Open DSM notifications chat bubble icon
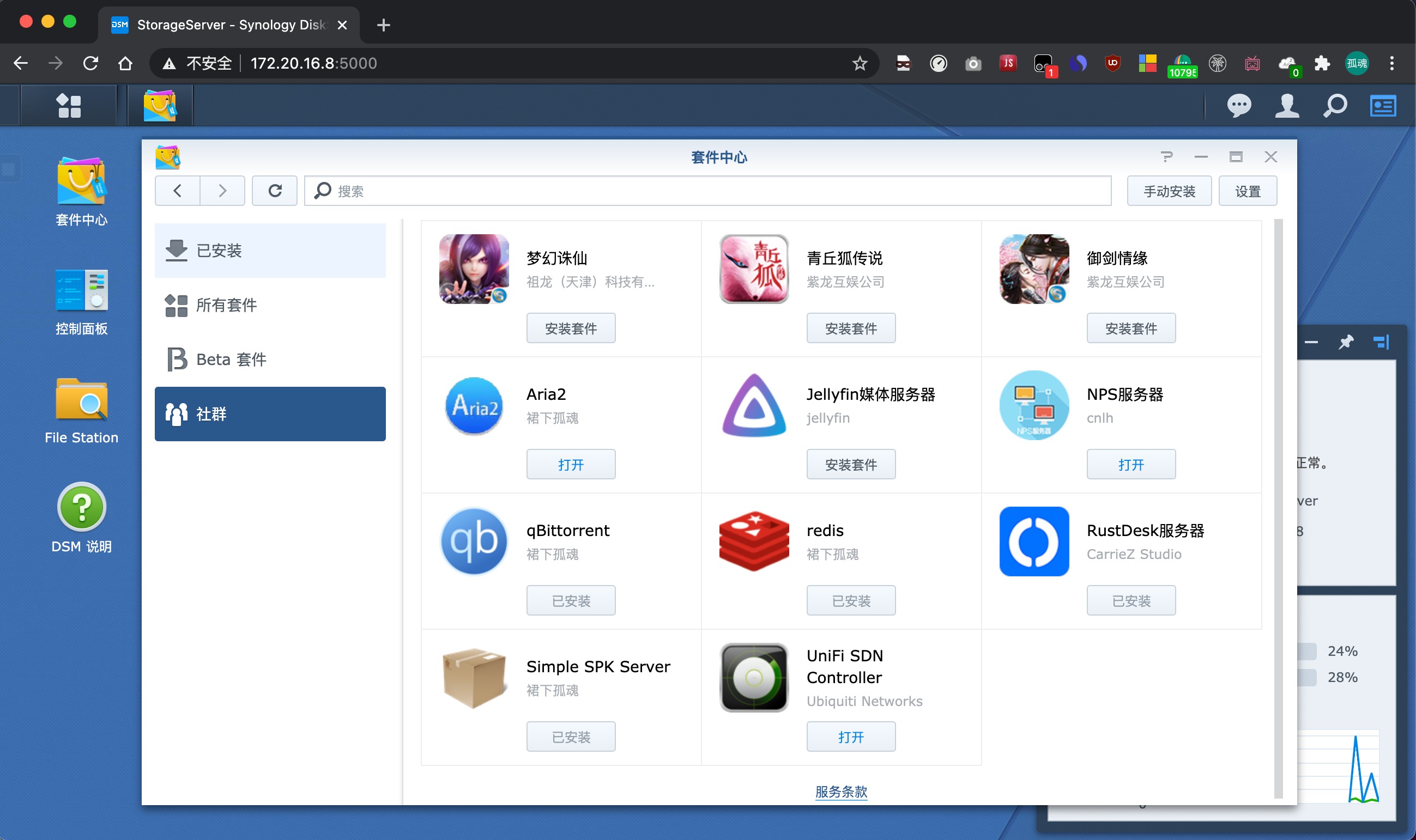The image size is (1416, 840). pyautogui.click(x=1239, y=106)
